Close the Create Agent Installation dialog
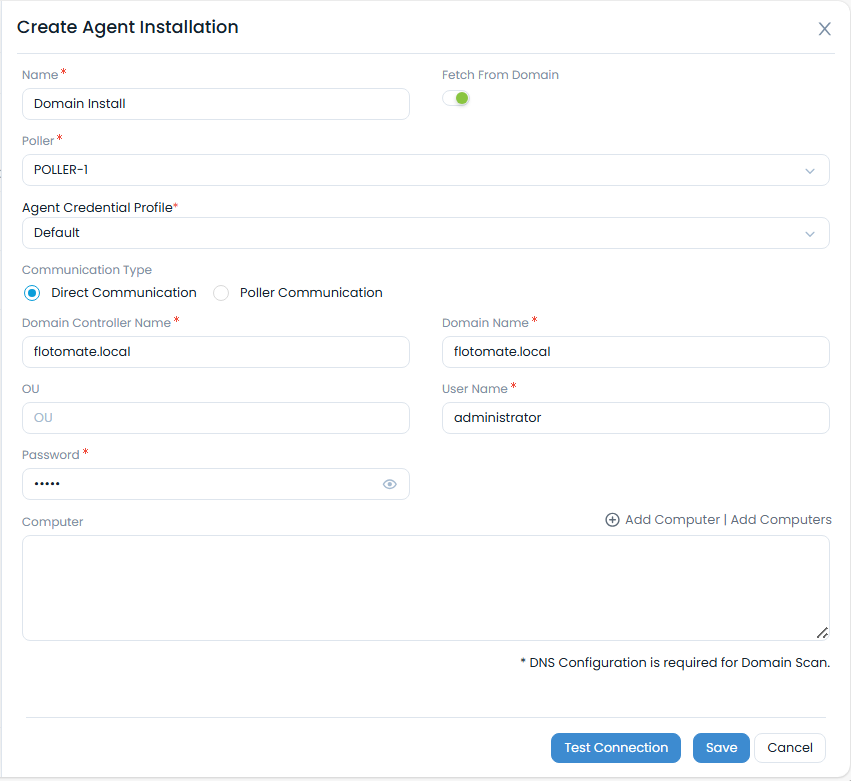 tap(824, 28)
